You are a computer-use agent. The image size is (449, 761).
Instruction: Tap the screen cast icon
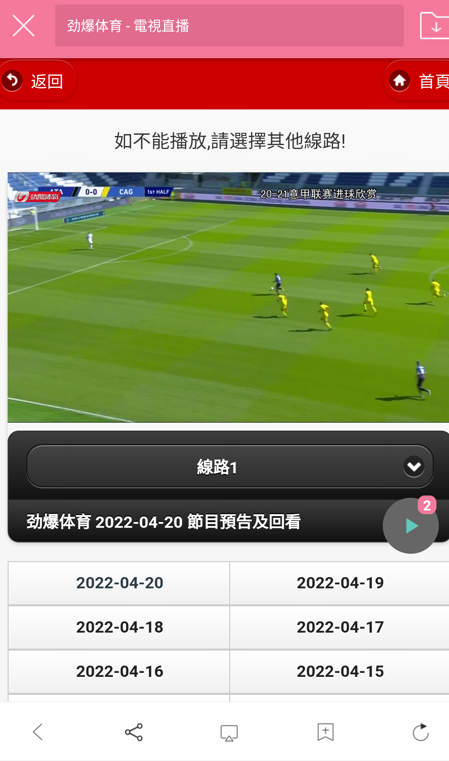tap(229, 733)
